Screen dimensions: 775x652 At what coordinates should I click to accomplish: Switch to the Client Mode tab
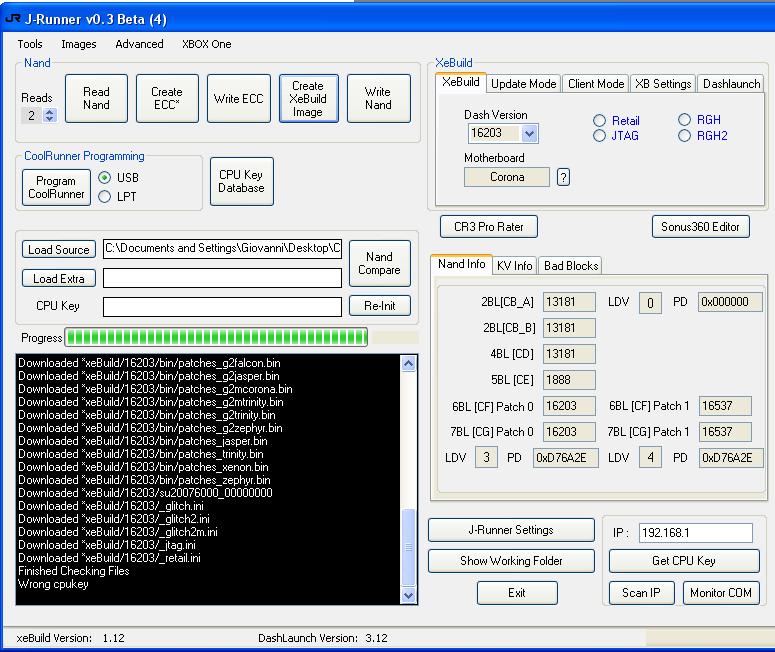[x=596, y=84]
